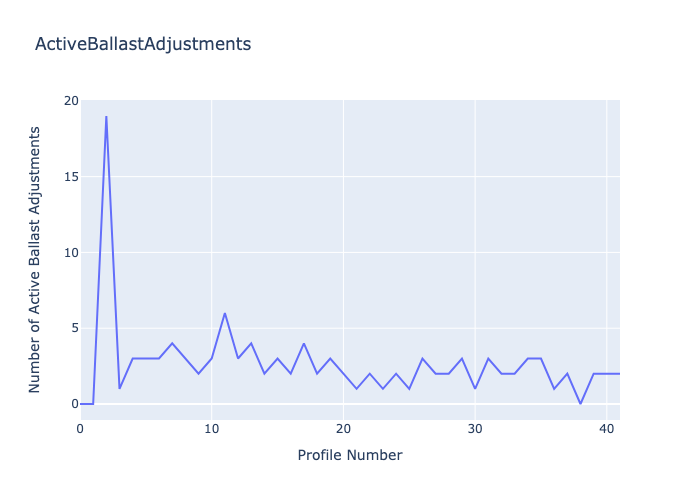The width and height of the screenshot is (700, 500).
Task: Click the peak of 4 at profile 17
Action: point(304,343)
